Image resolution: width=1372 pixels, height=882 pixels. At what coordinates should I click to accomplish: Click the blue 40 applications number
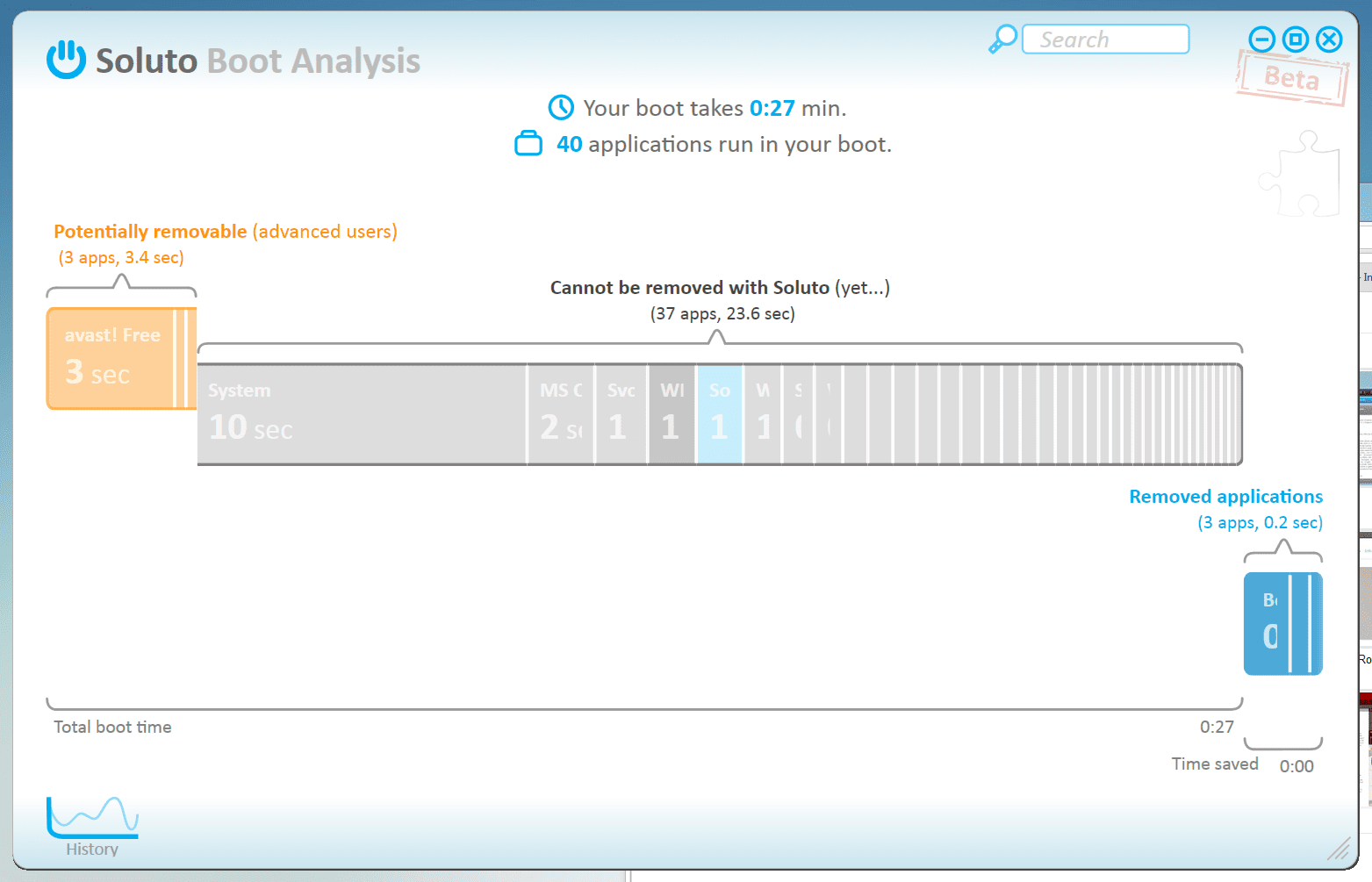(x=570, y=144)
